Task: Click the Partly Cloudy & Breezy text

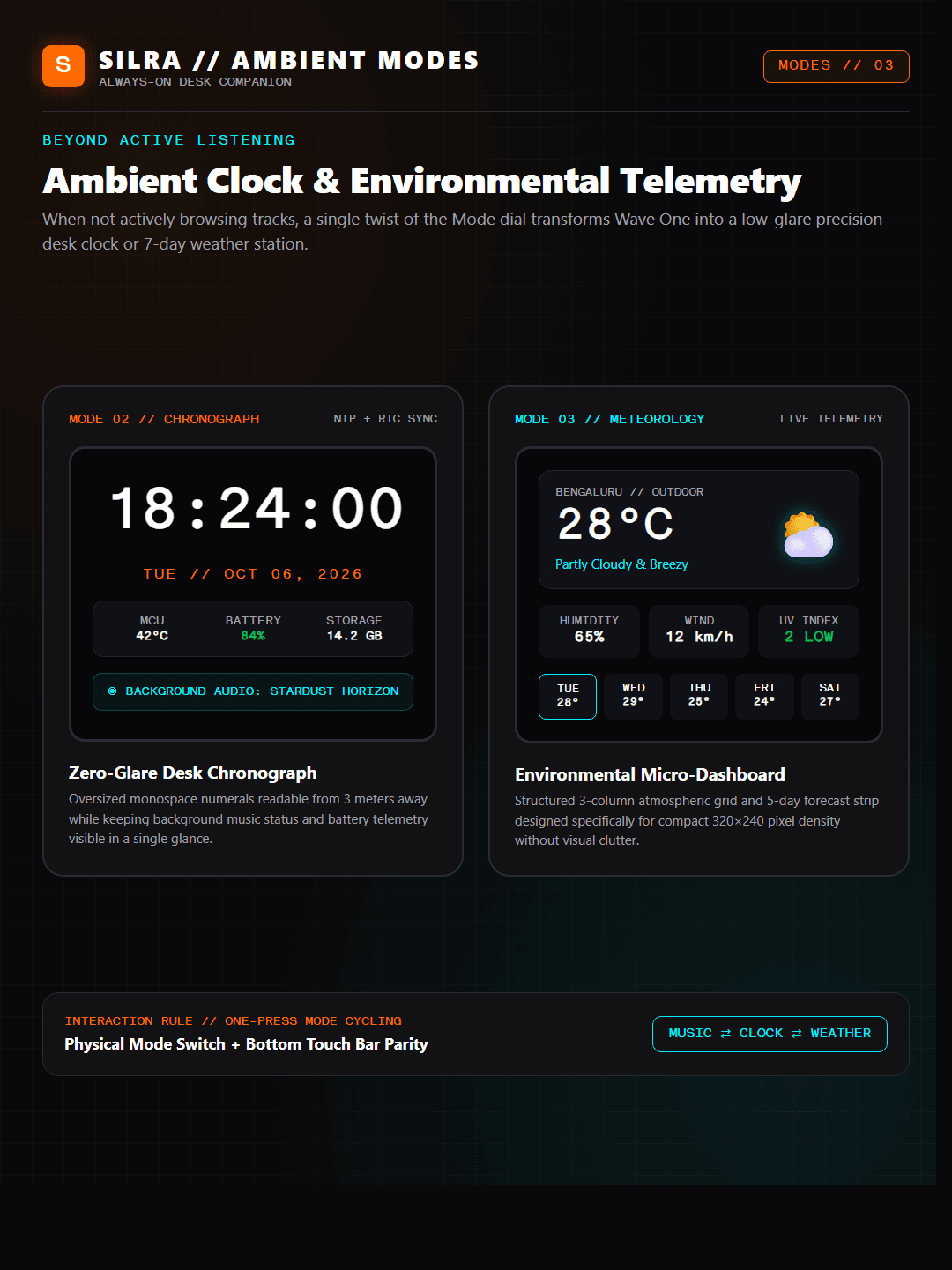Action: [621, 564]
